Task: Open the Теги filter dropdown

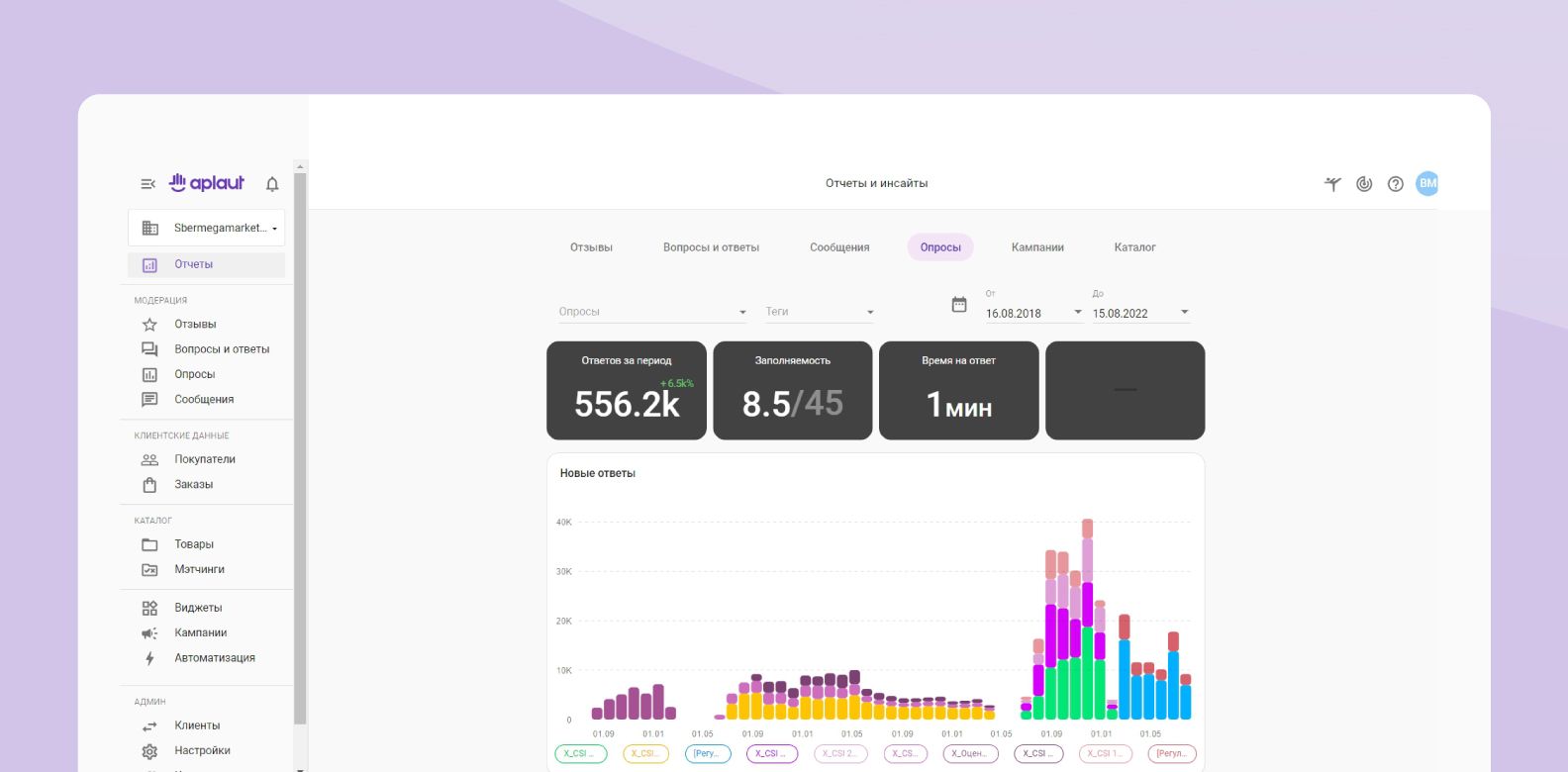Action: (x=820, y=312)
